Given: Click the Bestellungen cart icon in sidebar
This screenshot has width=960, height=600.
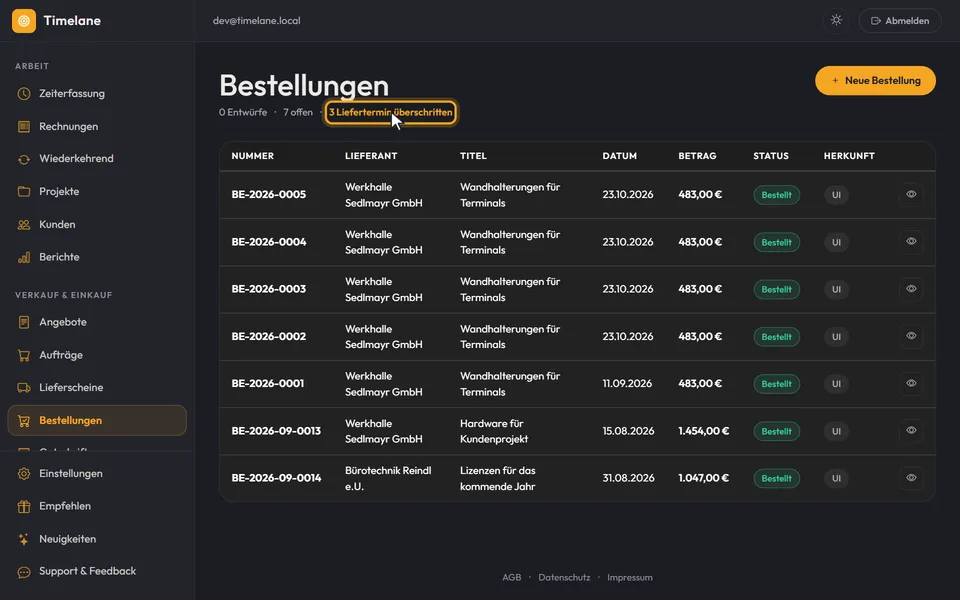Looking at the screenshot, I should point(24,421).
